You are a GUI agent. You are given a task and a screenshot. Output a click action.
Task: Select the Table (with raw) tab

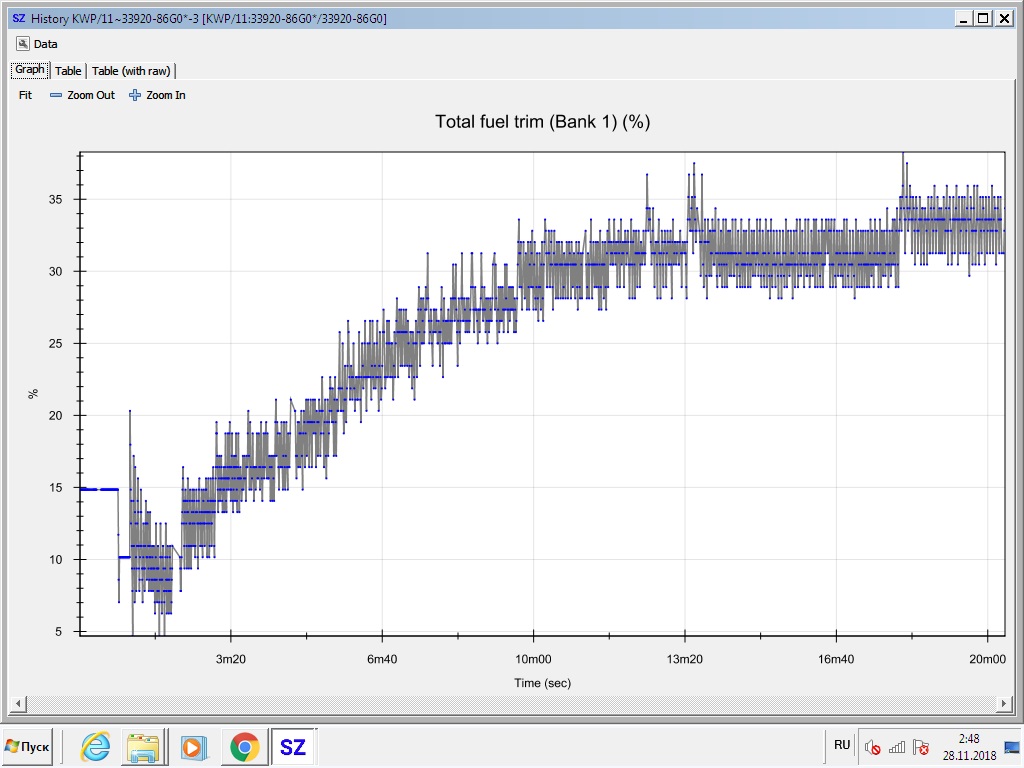[132, 71]
